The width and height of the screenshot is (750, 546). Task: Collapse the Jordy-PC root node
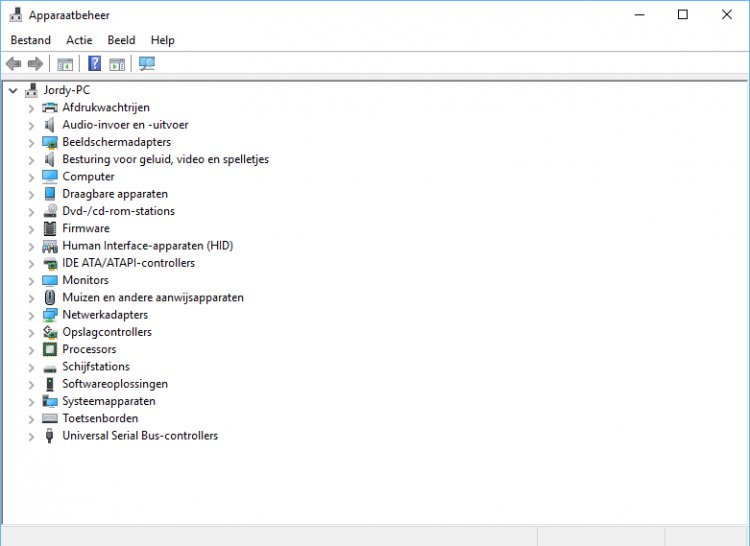(x=12, y=90)
